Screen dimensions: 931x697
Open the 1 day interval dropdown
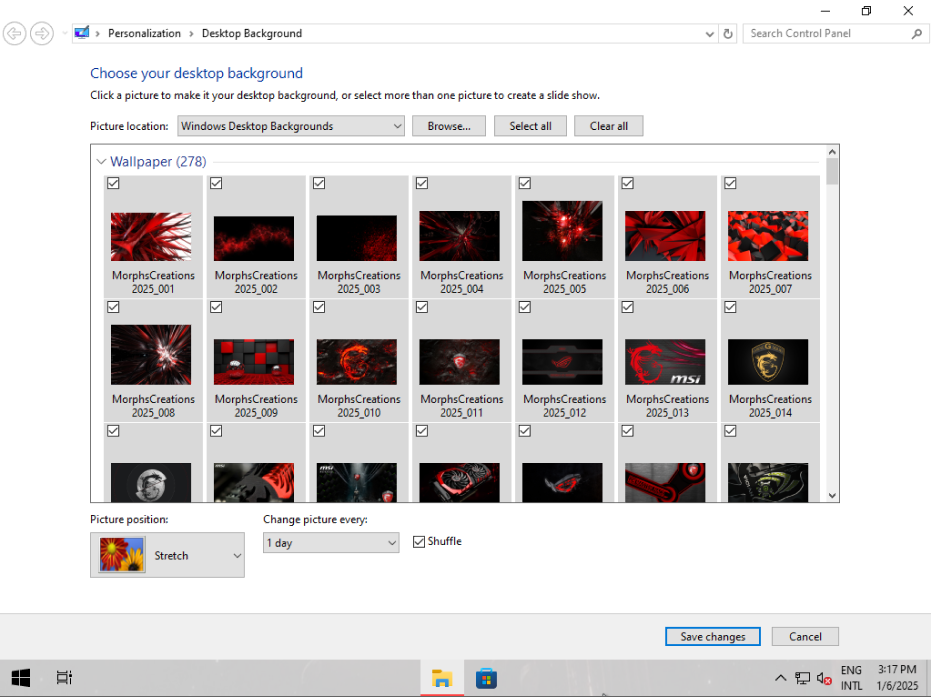pos(331,543)
